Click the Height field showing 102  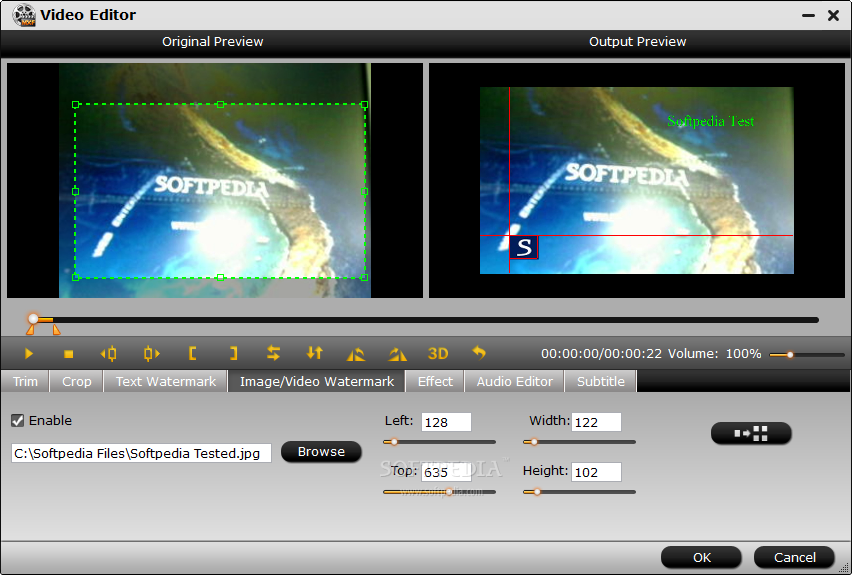596,472
